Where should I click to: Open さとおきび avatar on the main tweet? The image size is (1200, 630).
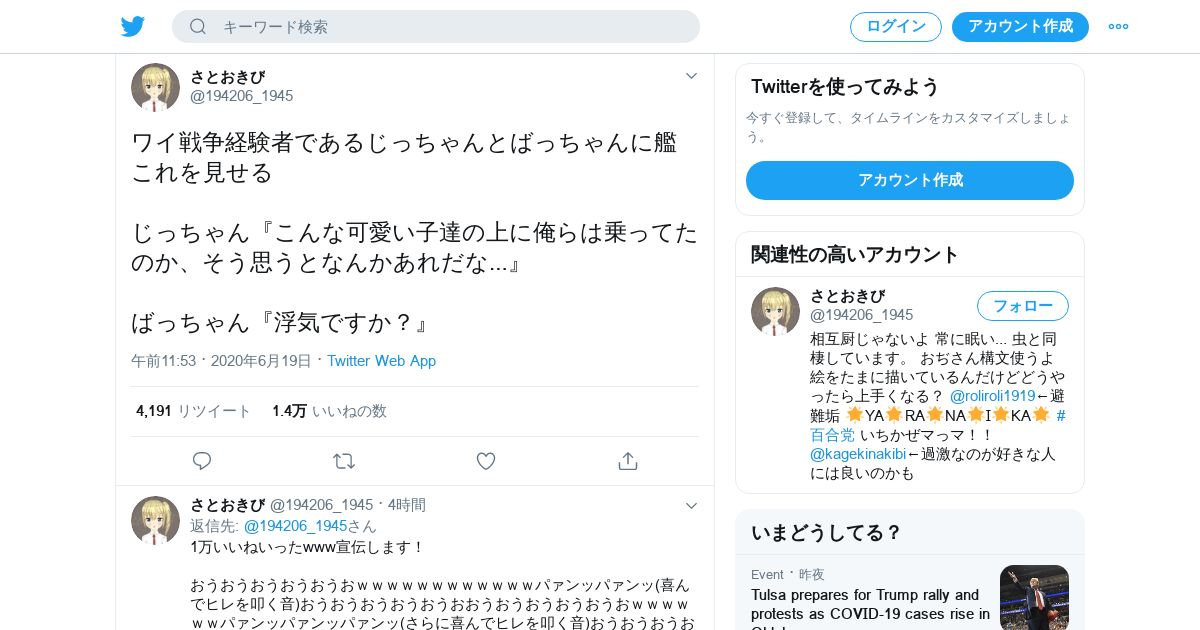(x=155, y=87)
